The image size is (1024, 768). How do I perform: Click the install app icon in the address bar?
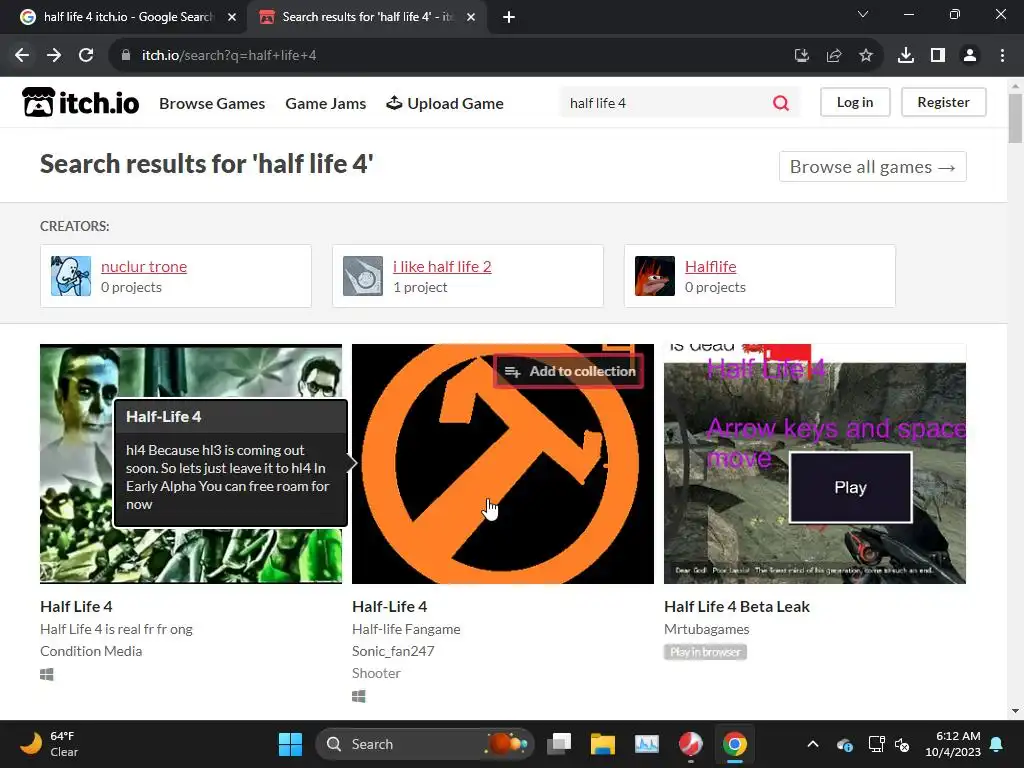(801, 56)
